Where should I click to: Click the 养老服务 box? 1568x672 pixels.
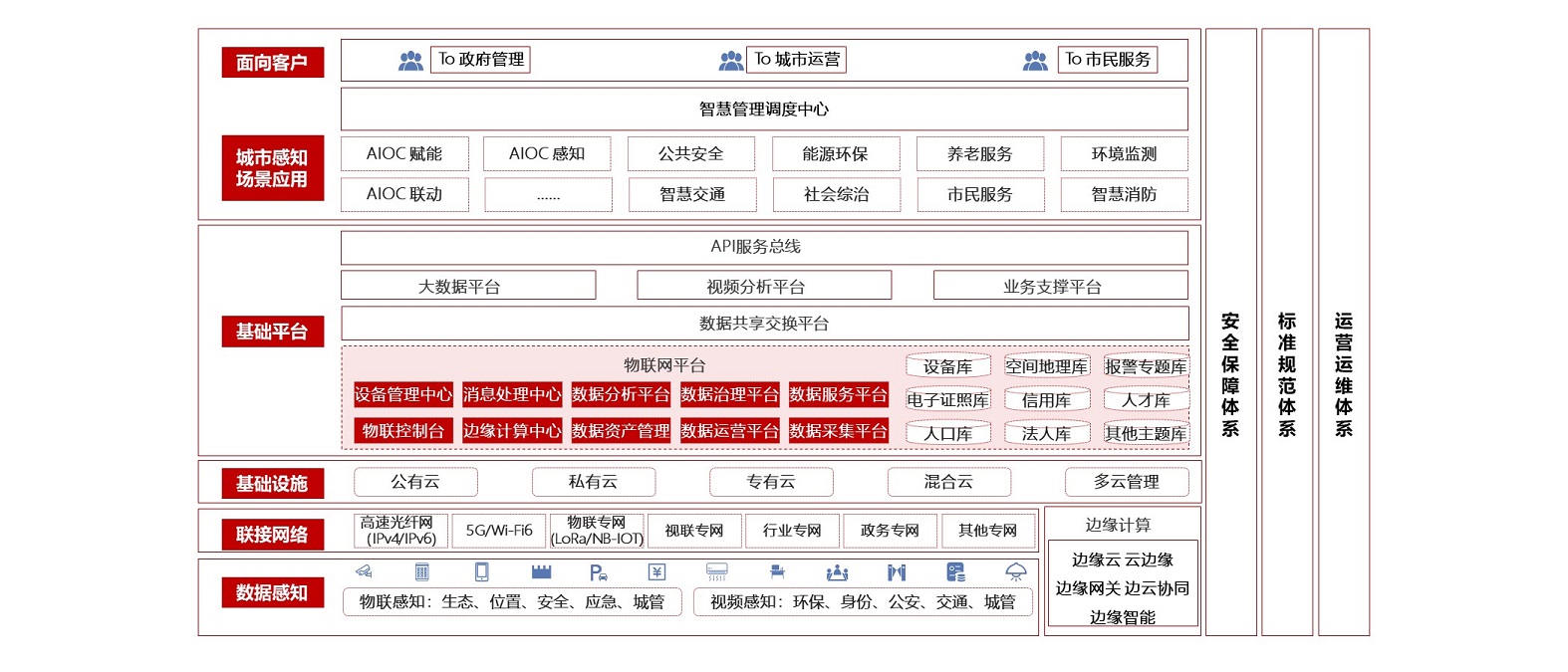click(980, 154)
